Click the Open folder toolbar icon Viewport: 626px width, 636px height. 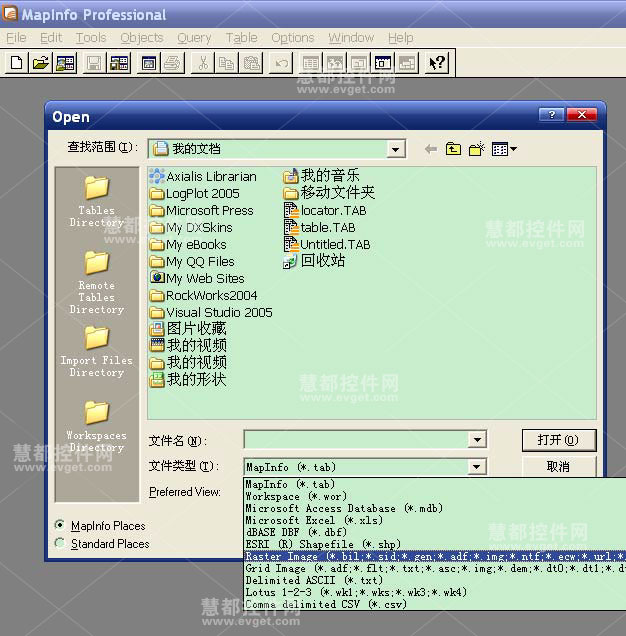coord(41,62)
